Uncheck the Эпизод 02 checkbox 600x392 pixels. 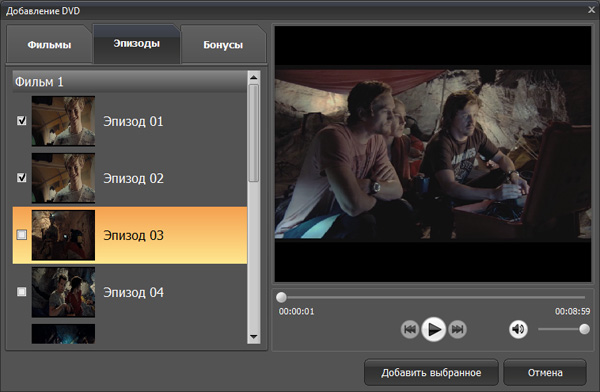(x=22, y=178)
